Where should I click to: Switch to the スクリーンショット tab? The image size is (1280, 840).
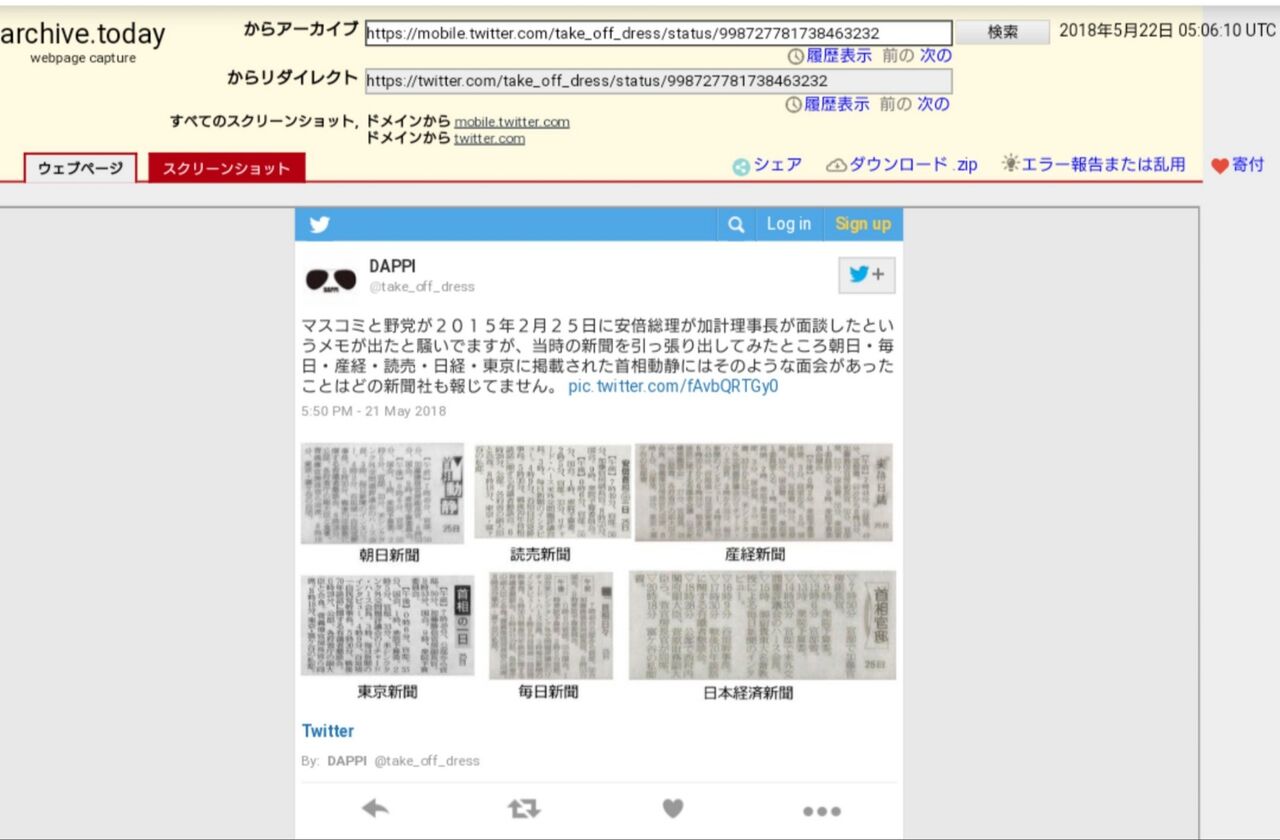click(226, 168)
